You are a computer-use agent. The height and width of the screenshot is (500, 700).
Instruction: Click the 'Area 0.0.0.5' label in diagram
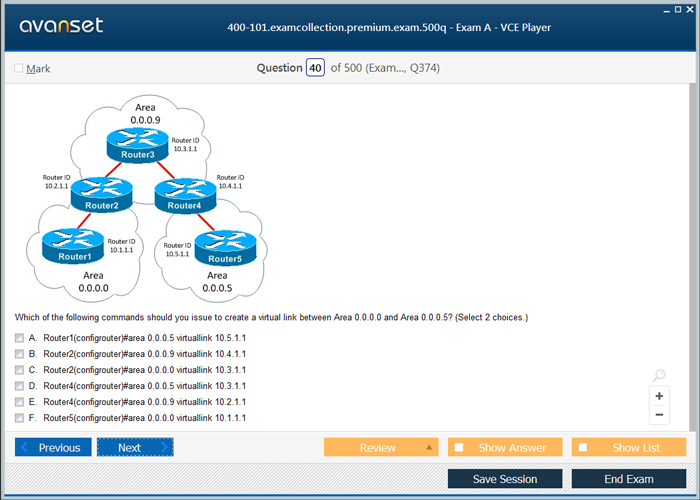(217, 282)
